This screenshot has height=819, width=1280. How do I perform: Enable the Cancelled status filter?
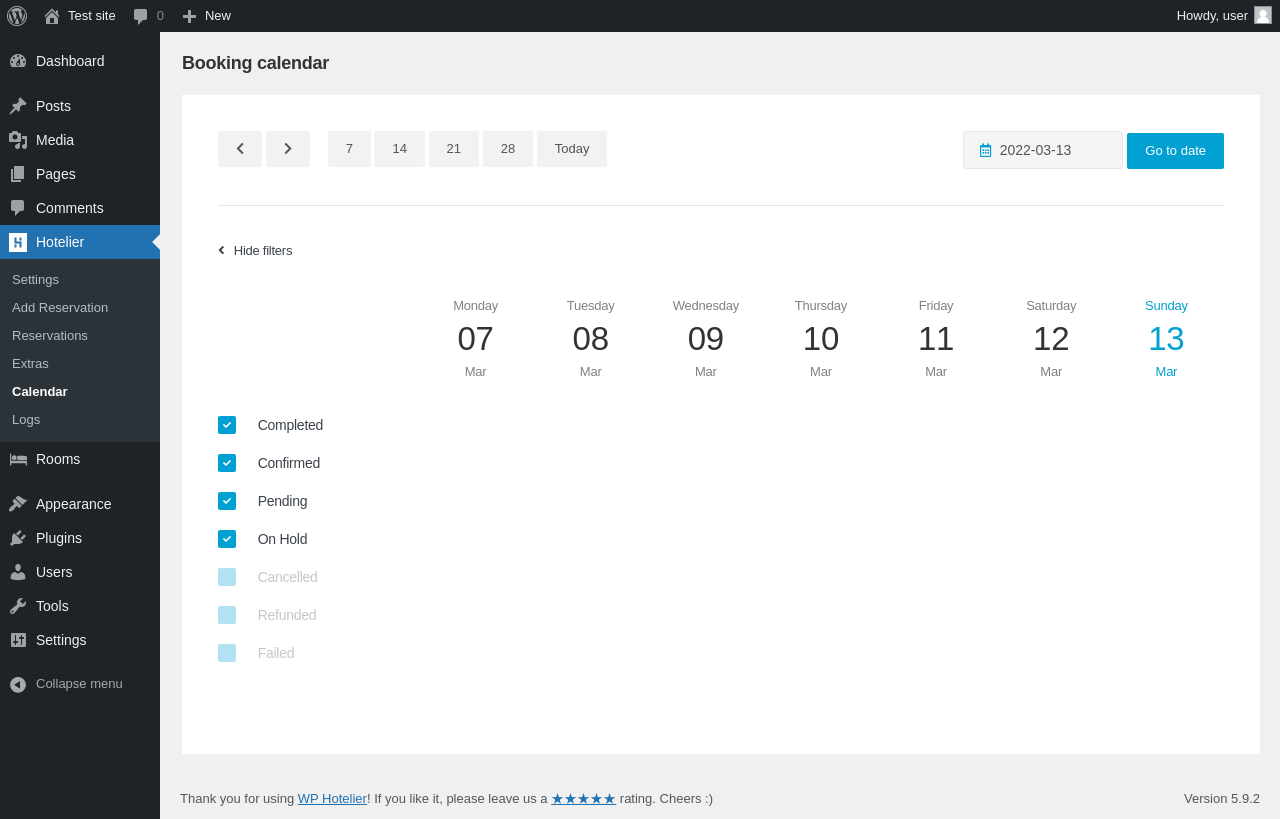click(227, 577)
